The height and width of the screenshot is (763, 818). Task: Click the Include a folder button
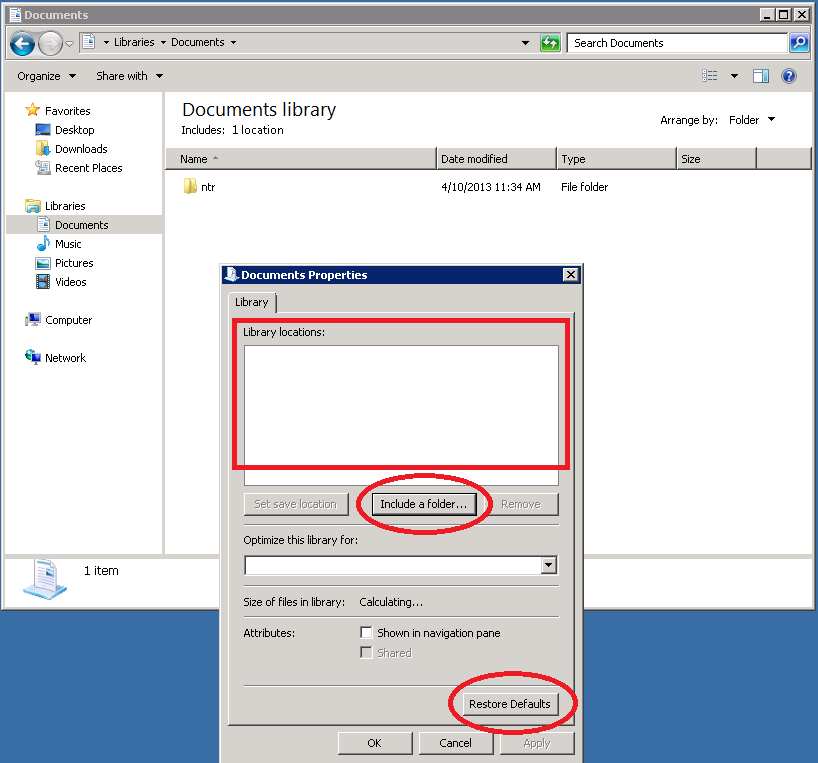point(424,504)
